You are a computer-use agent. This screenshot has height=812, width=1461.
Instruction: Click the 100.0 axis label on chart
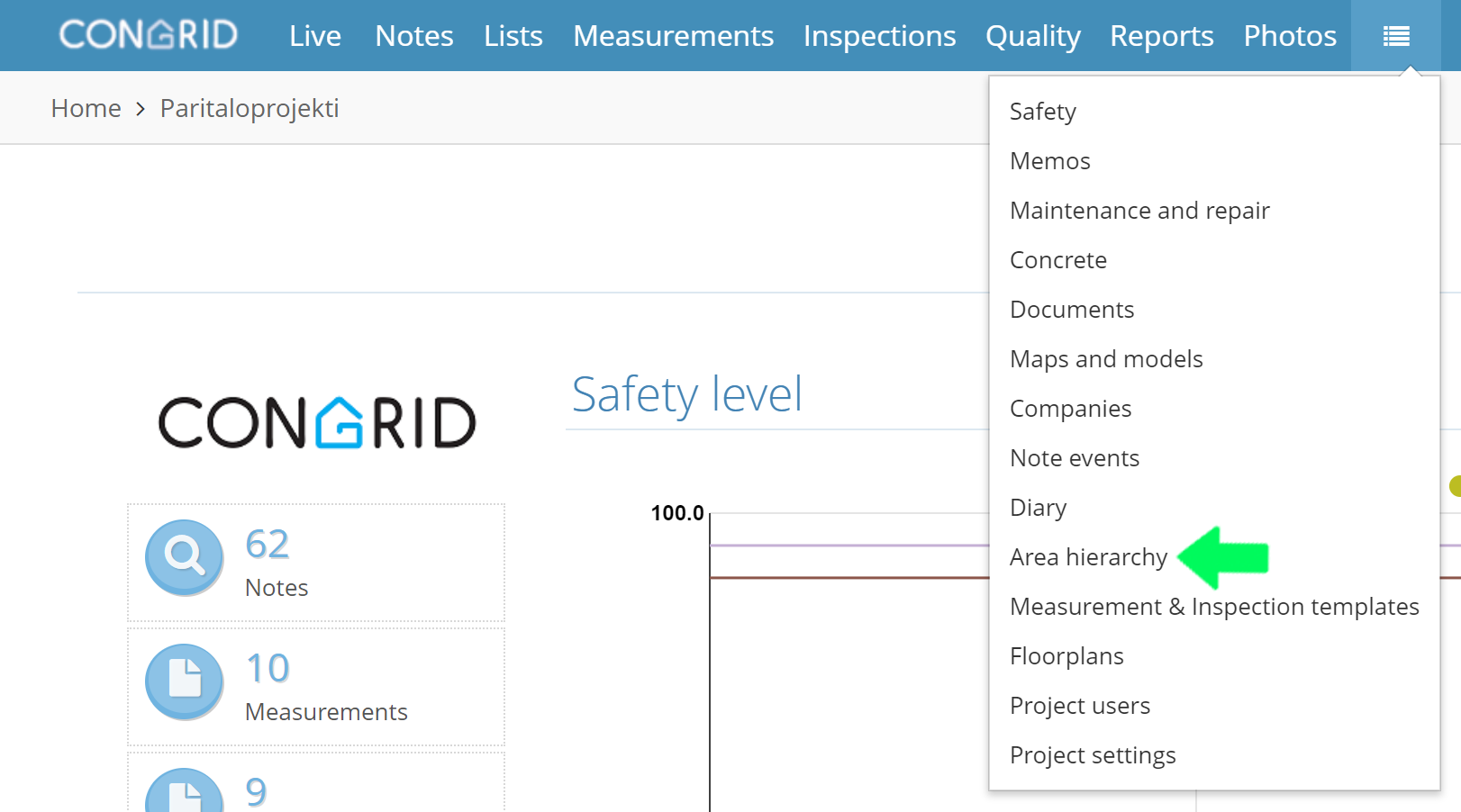(677, 513)
